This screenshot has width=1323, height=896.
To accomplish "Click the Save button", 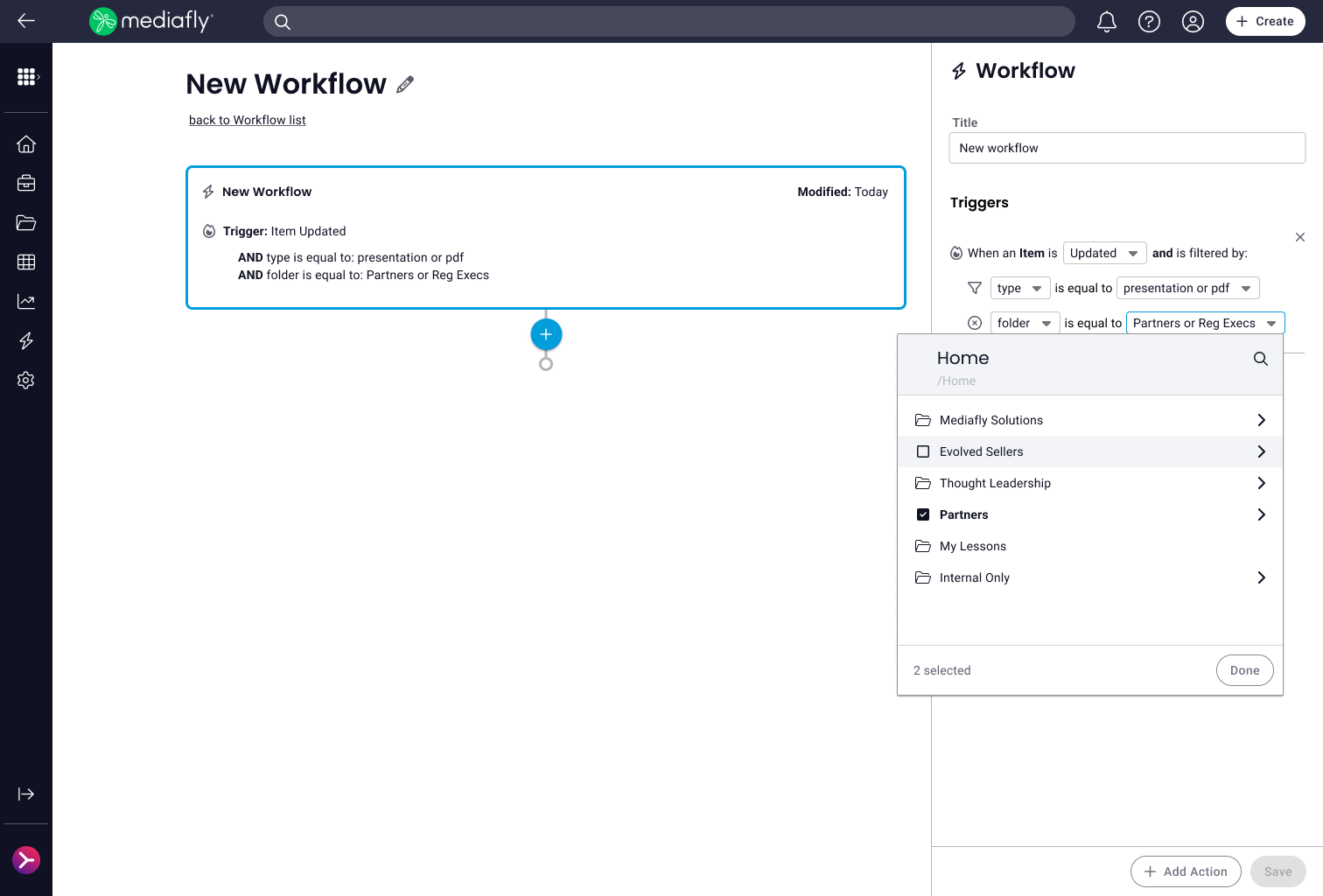I will pyautogui.click(x=1277, y=871).
